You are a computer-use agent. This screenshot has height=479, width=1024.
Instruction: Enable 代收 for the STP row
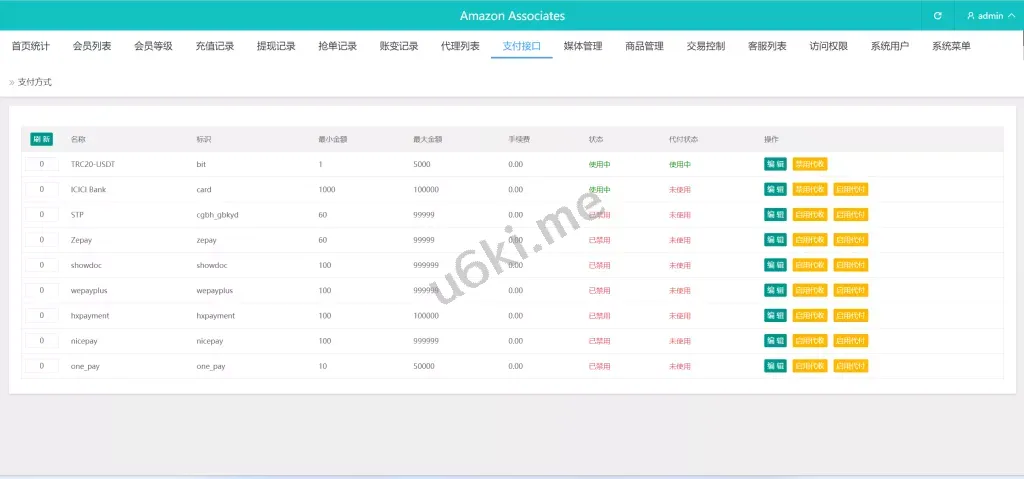coord(810,215)
